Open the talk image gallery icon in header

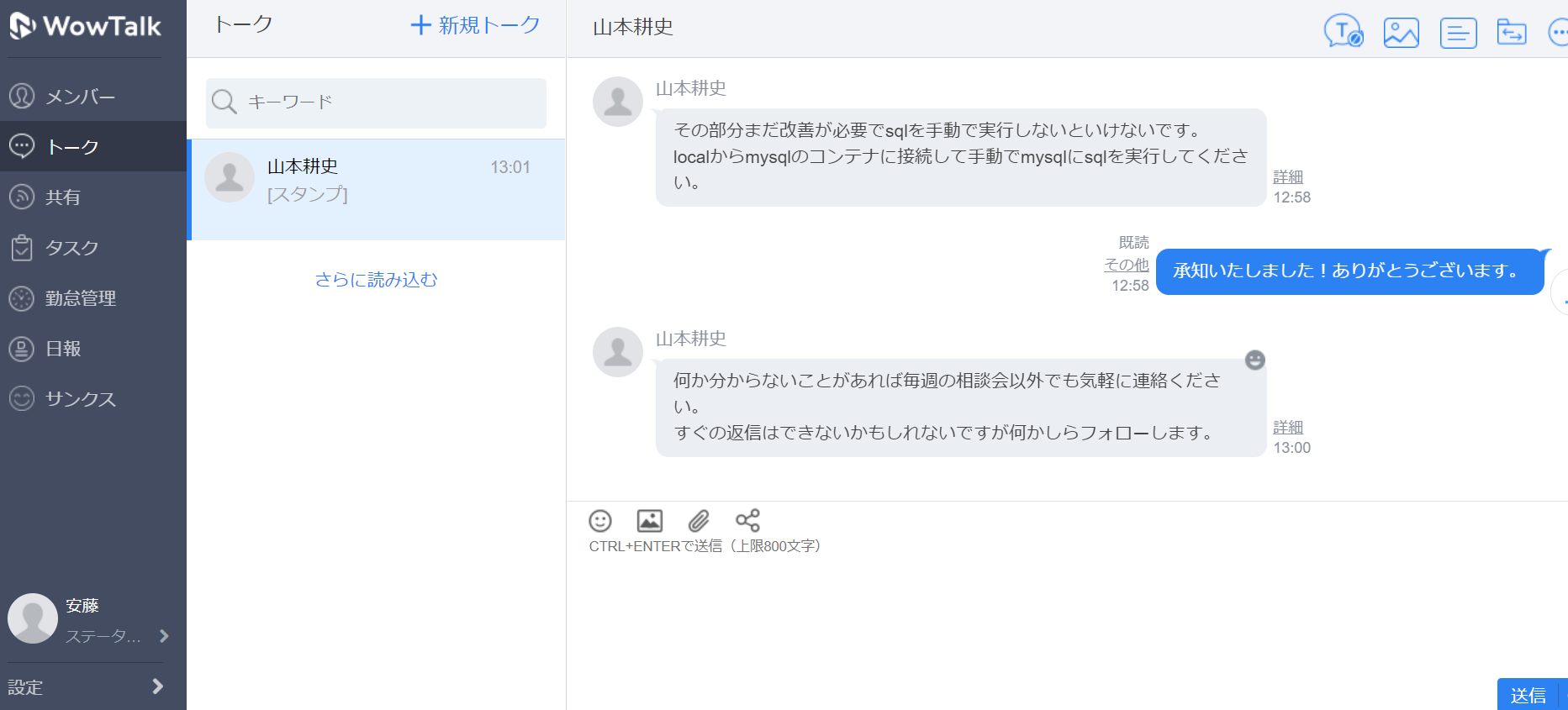coord(1401,33)
